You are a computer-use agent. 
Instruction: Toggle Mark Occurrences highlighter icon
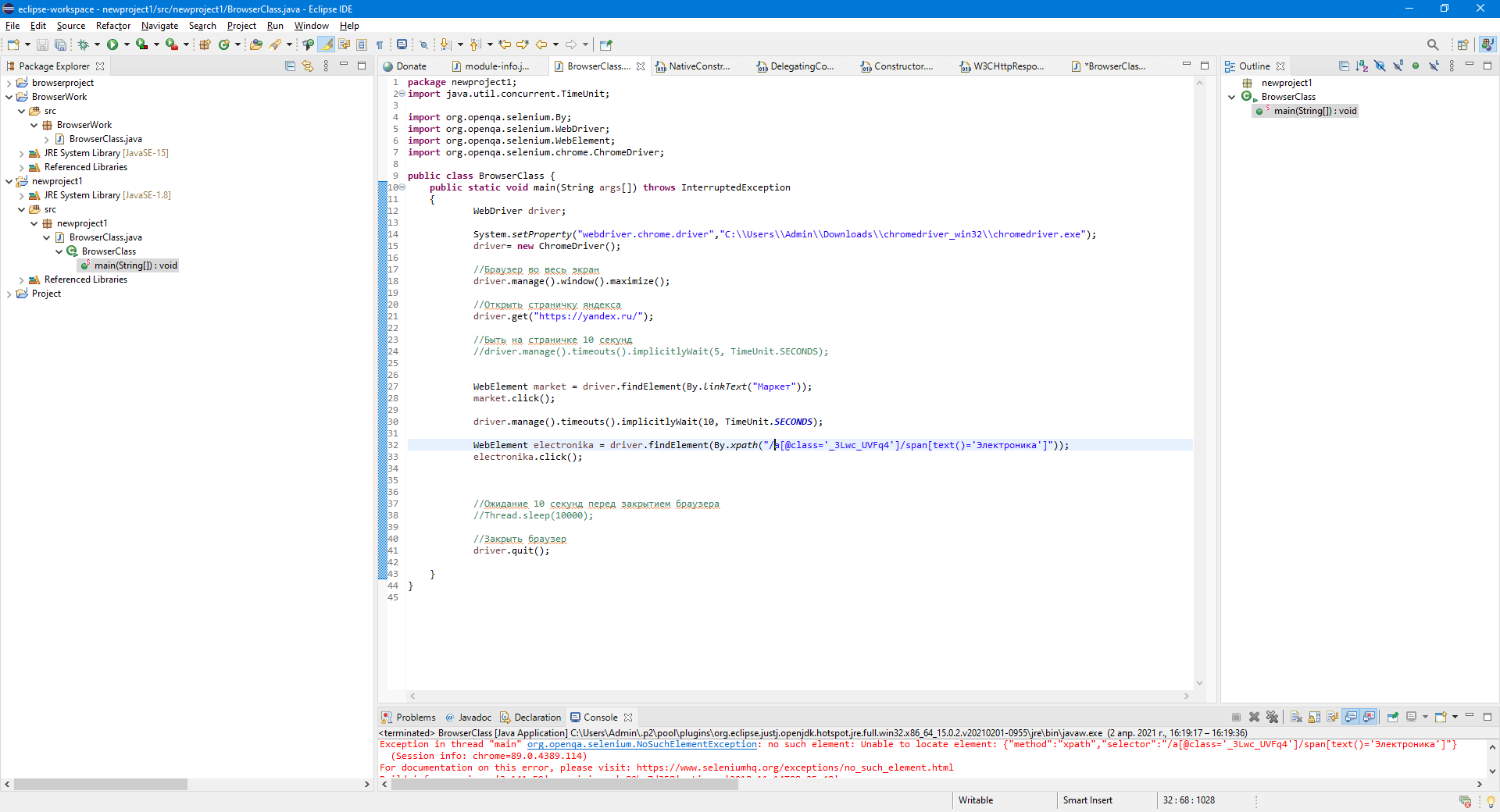click(327, 45)
